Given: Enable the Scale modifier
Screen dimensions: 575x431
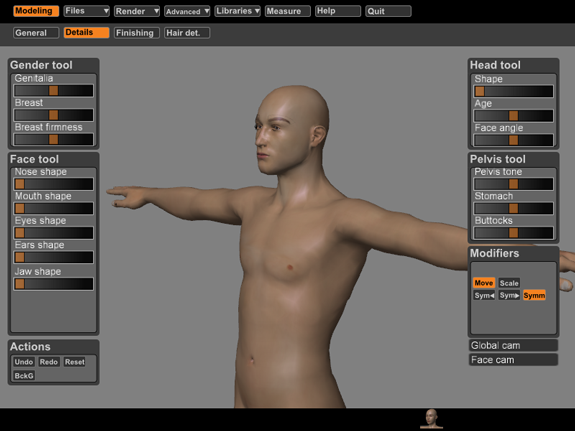Looking at the screenshot, I should point(509,283).
